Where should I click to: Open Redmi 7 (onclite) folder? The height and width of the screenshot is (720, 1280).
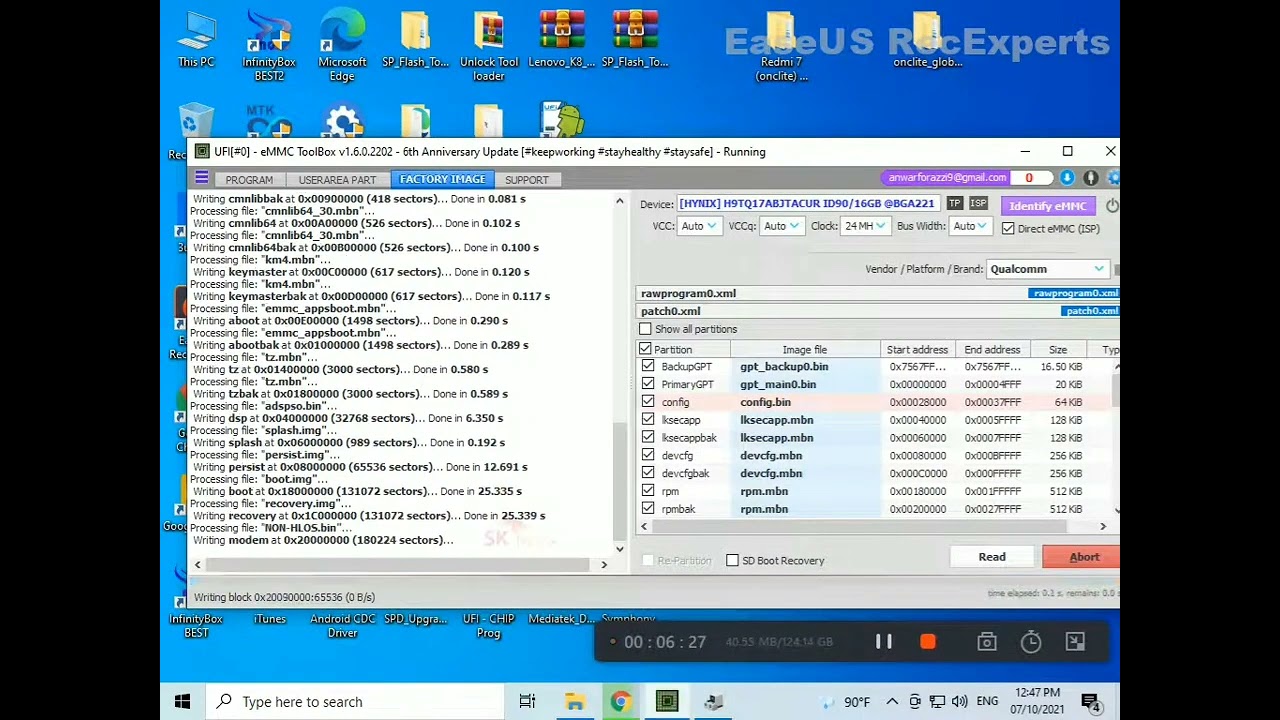coord(782,45)
